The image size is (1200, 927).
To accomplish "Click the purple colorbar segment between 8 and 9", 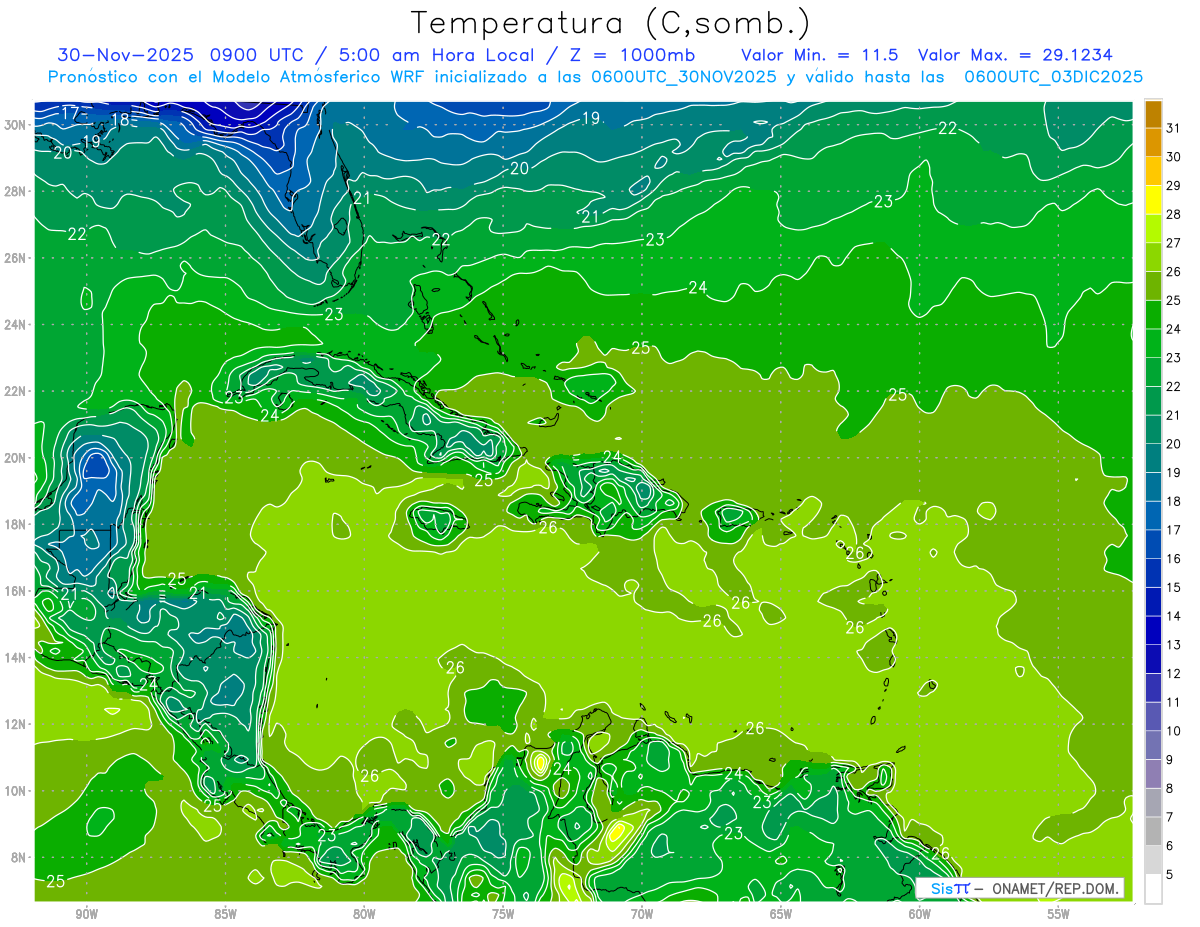I will [x=1153, y=774].
